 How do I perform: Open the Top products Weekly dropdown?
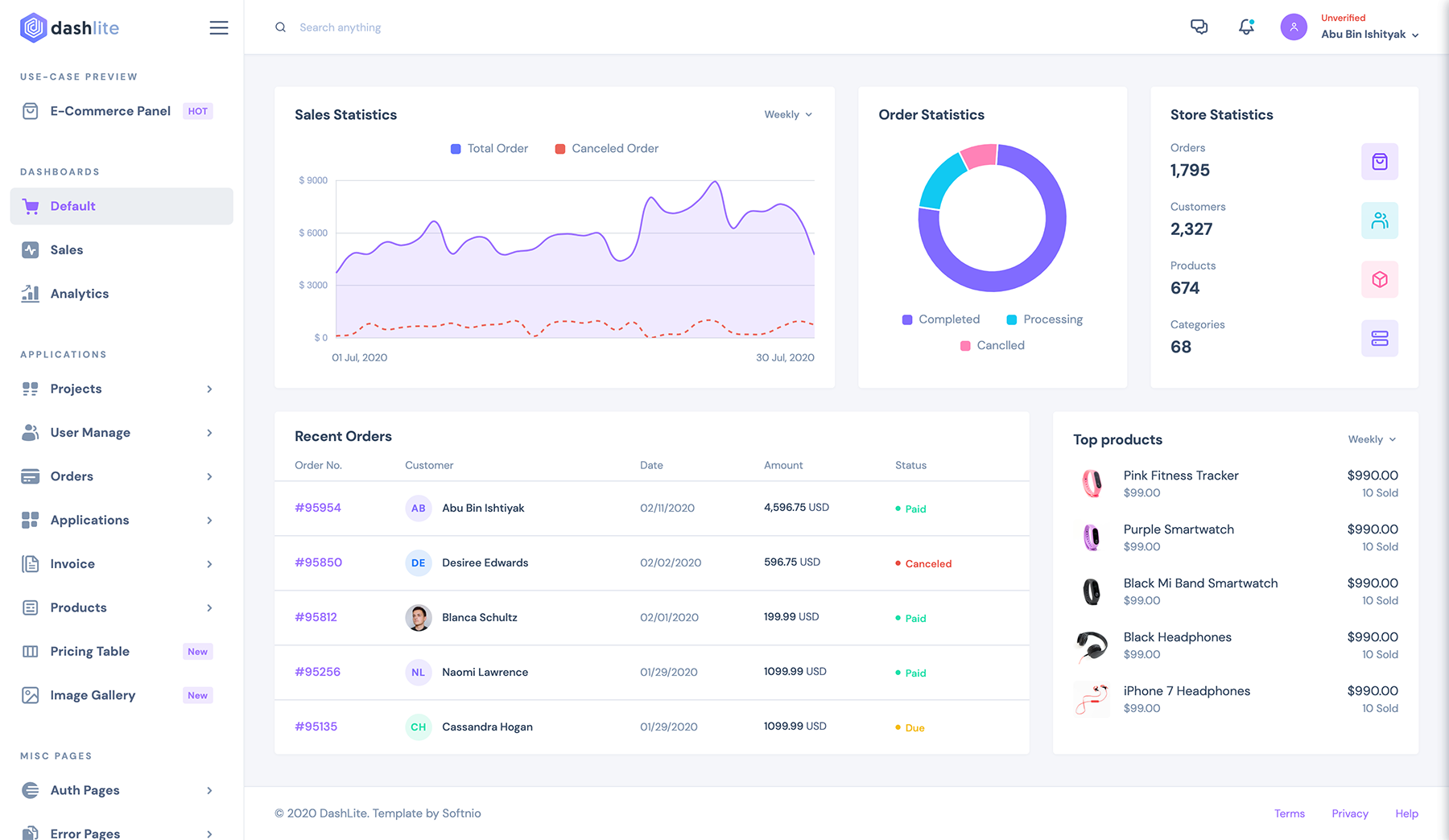click(x=1372, y=439)
